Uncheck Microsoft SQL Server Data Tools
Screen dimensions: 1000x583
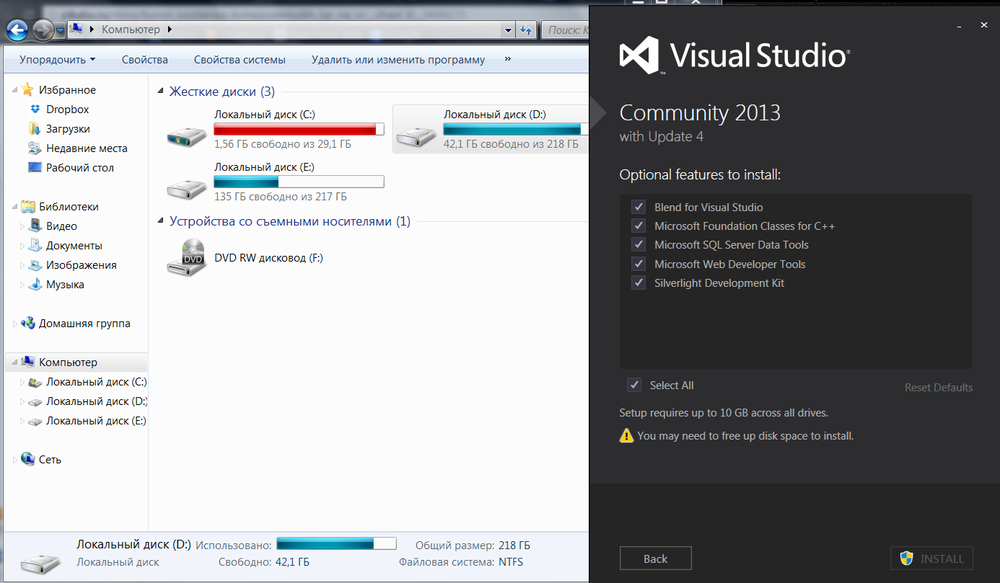638,244
